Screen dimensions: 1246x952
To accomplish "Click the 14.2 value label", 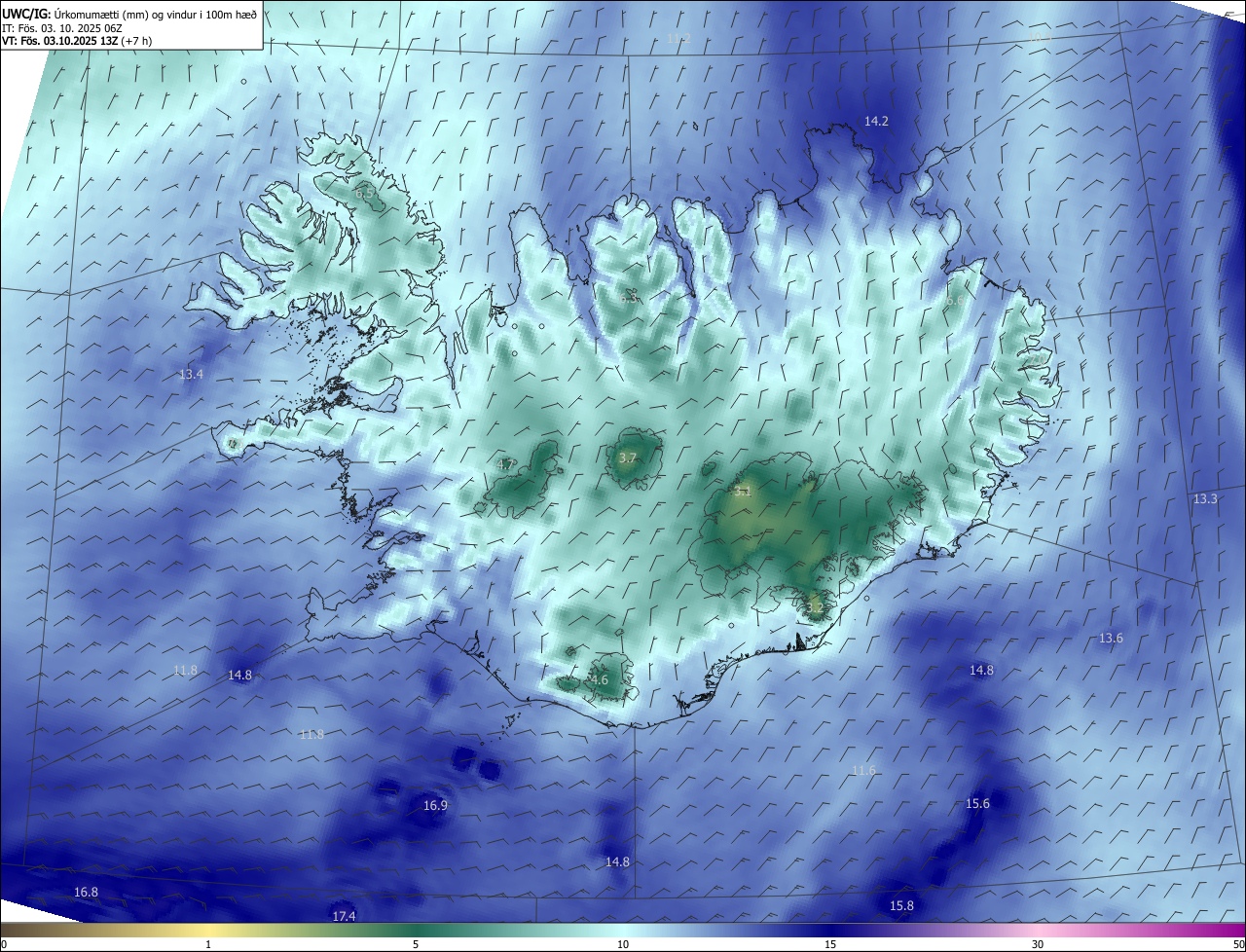I will [x=876, y=122].
